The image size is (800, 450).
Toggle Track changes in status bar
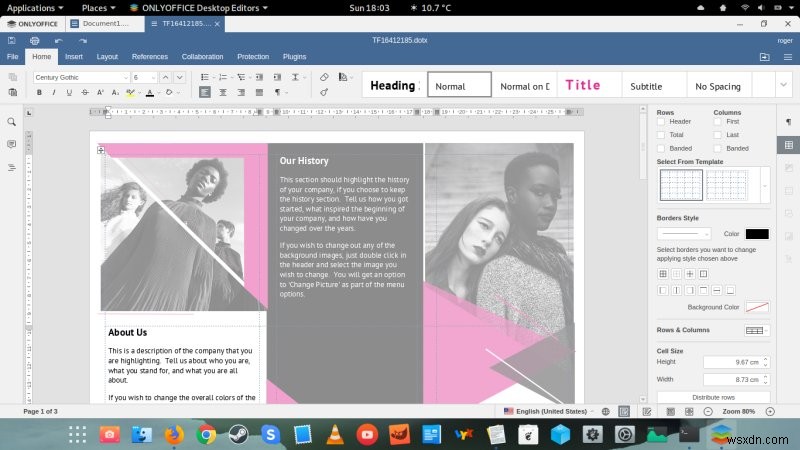click(647, 411)
